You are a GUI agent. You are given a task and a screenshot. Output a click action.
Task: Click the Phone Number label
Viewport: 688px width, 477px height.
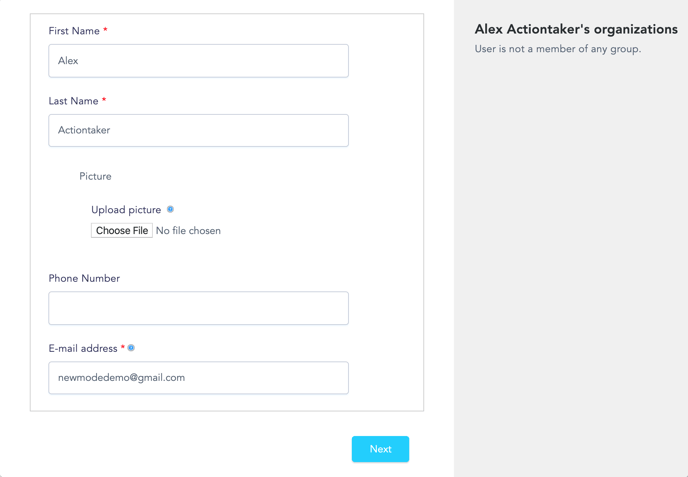[x=84, y=278]
